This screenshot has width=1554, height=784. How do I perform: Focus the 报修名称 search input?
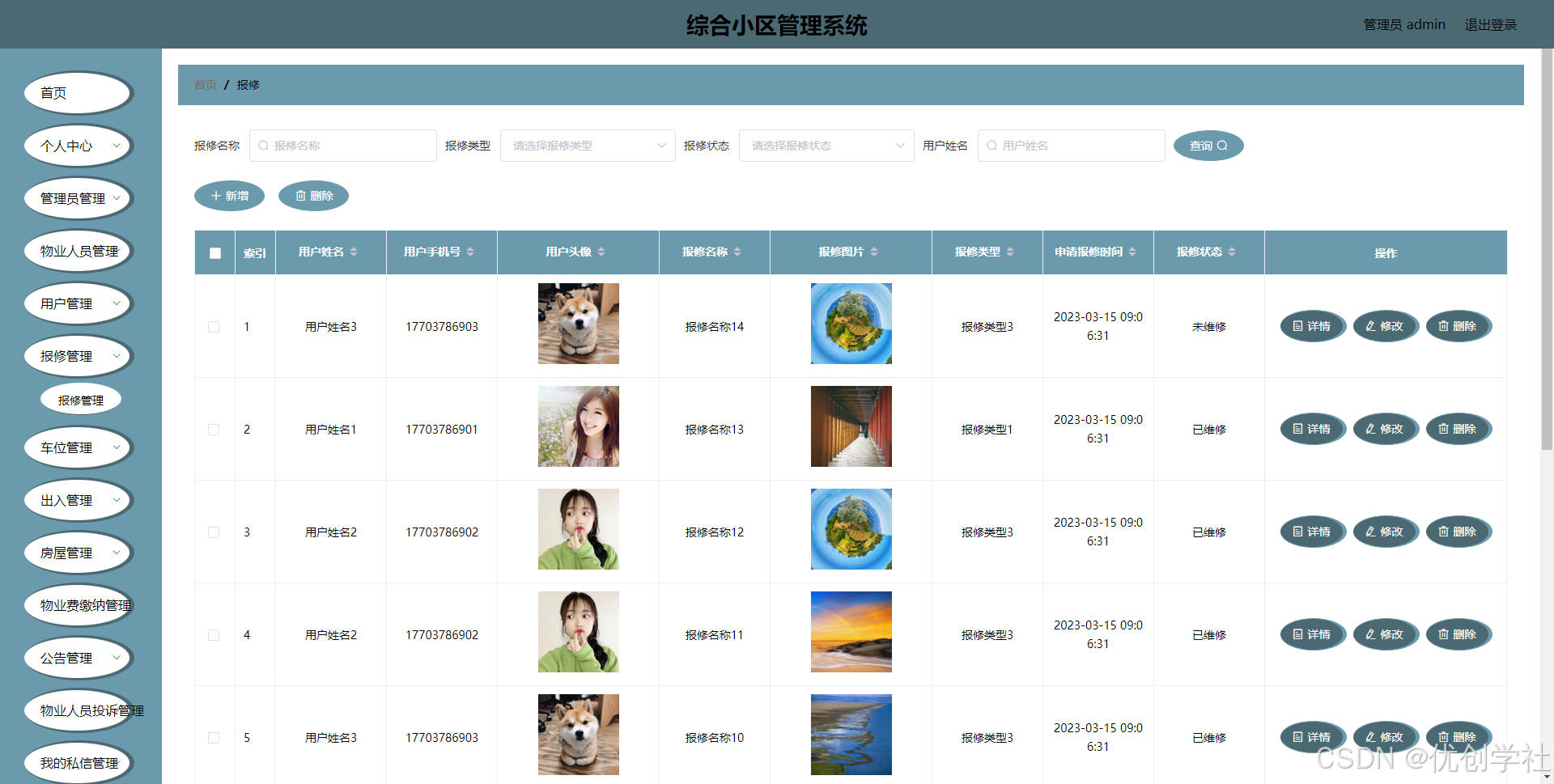point(343,146)
